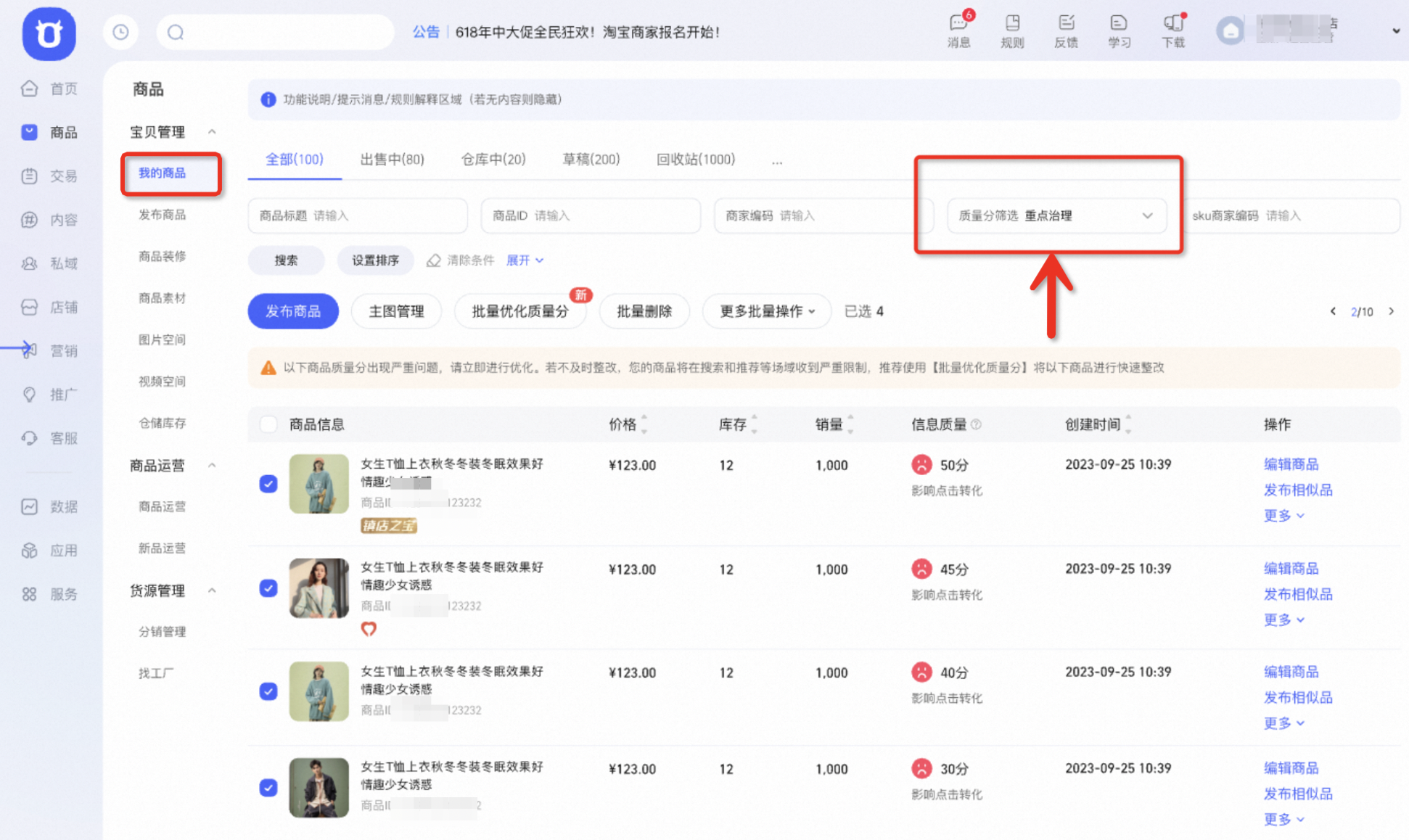The width and height of the screenshot is (1409, 840).
Task: Click the 清除条件 eraser icon
Action: tap(433, 260)
